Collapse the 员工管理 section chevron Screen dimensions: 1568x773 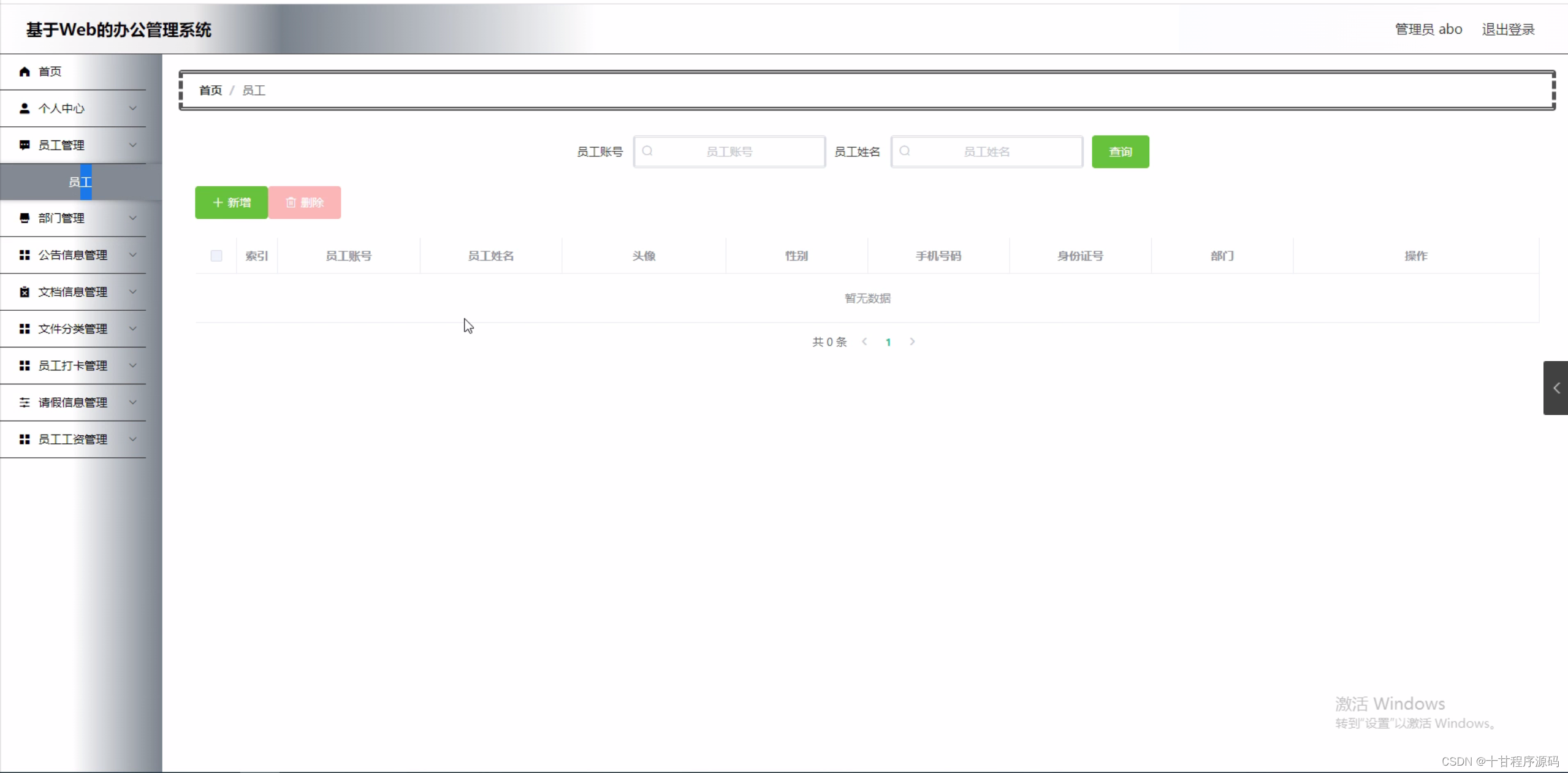[132, 145]
